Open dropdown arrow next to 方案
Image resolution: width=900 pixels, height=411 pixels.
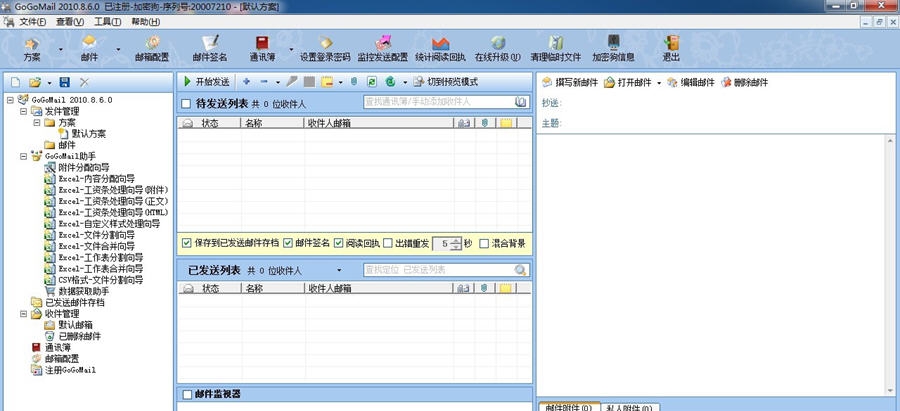coord(60,49)
